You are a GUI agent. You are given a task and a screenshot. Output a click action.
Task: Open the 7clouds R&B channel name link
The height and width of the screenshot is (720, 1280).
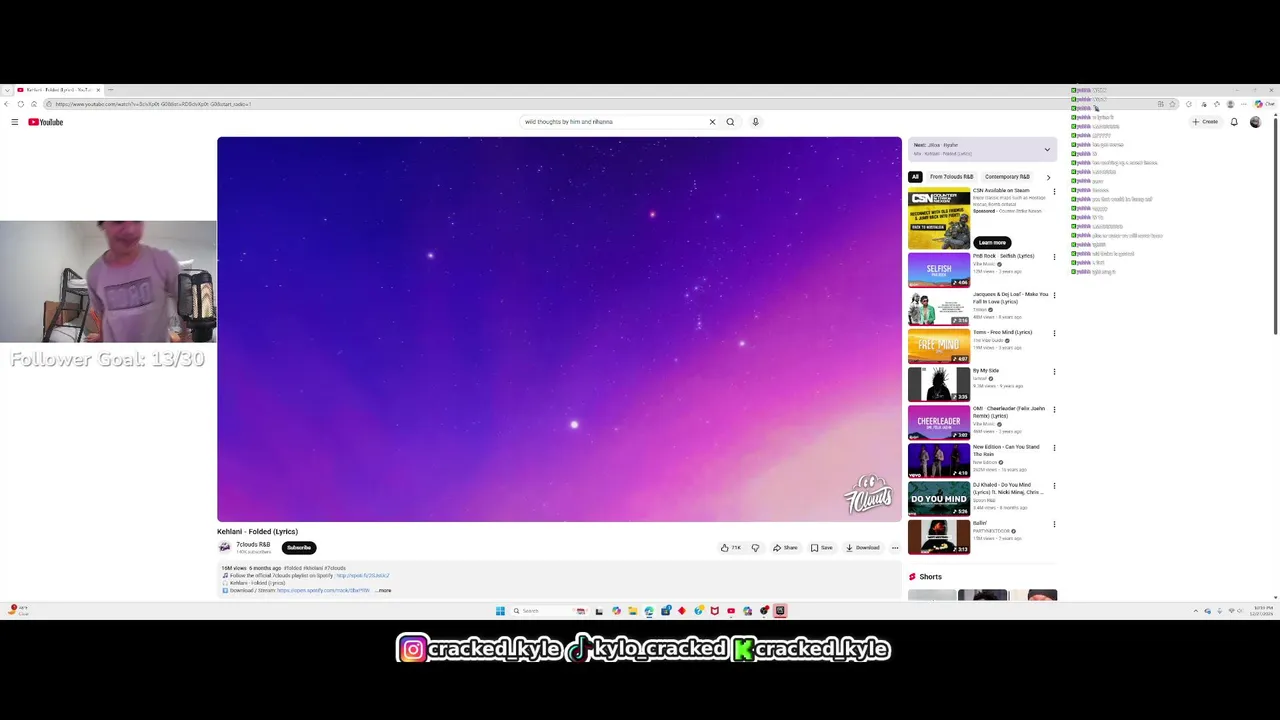coord(253,545)
